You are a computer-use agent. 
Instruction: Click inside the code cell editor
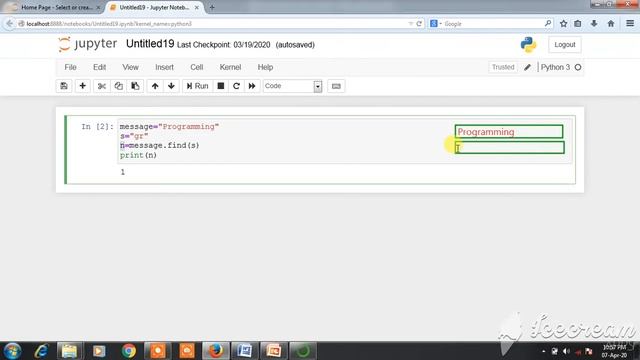pos(344,141)
